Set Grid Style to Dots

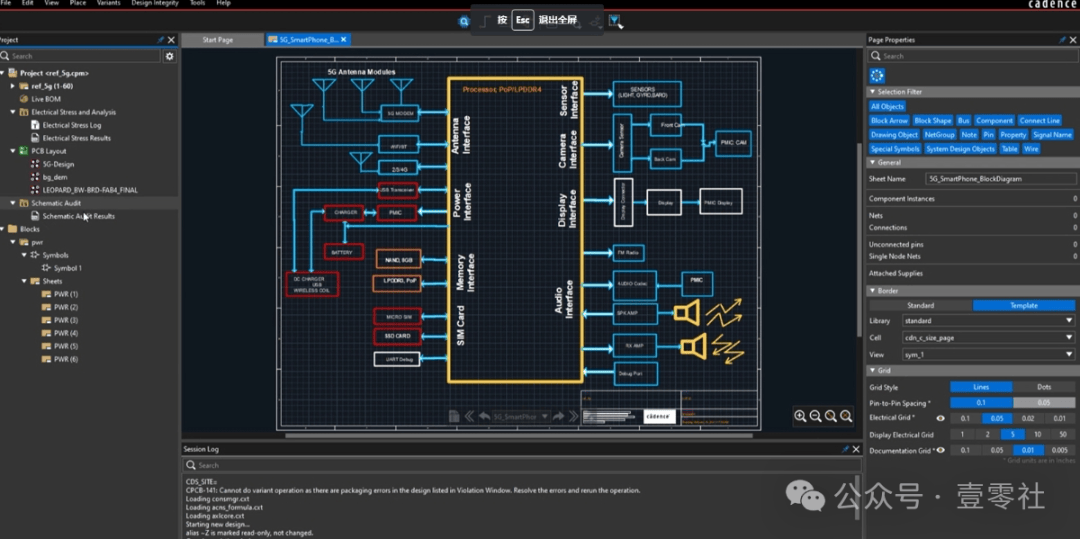(x=1043, y=387)
